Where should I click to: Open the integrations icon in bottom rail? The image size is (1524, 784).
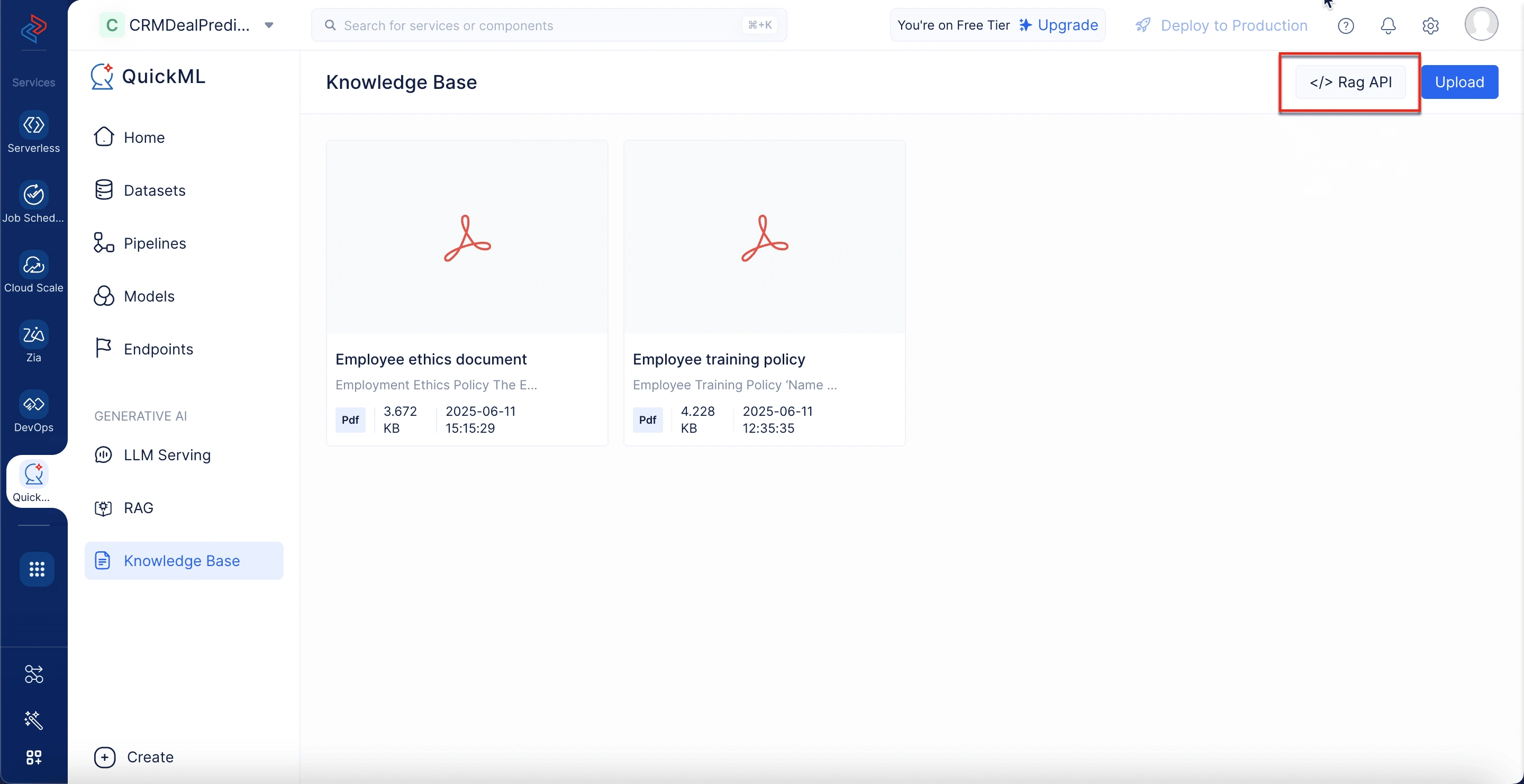34,673
